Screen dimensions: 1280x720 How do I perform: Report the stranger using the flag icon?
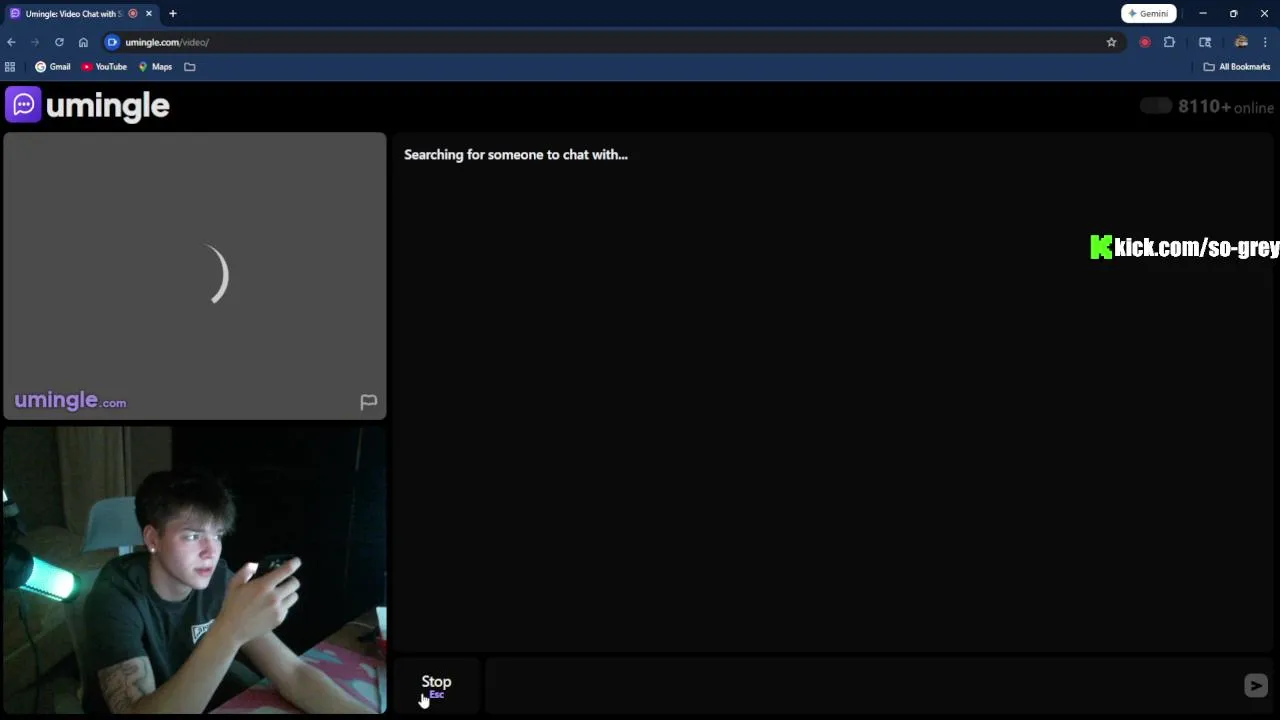(x=368, y=402)
